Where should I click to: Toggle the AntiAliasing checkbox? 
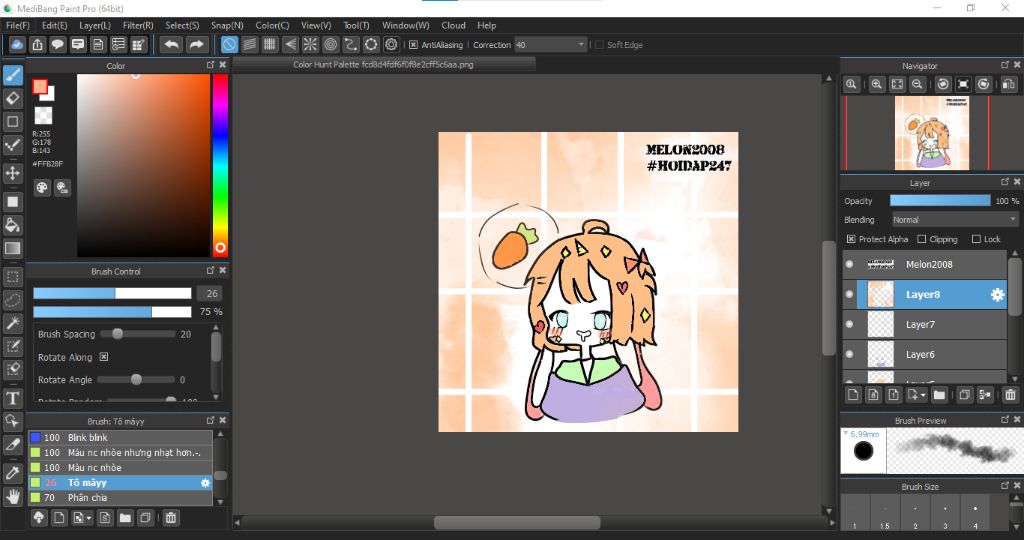[413, 45]
